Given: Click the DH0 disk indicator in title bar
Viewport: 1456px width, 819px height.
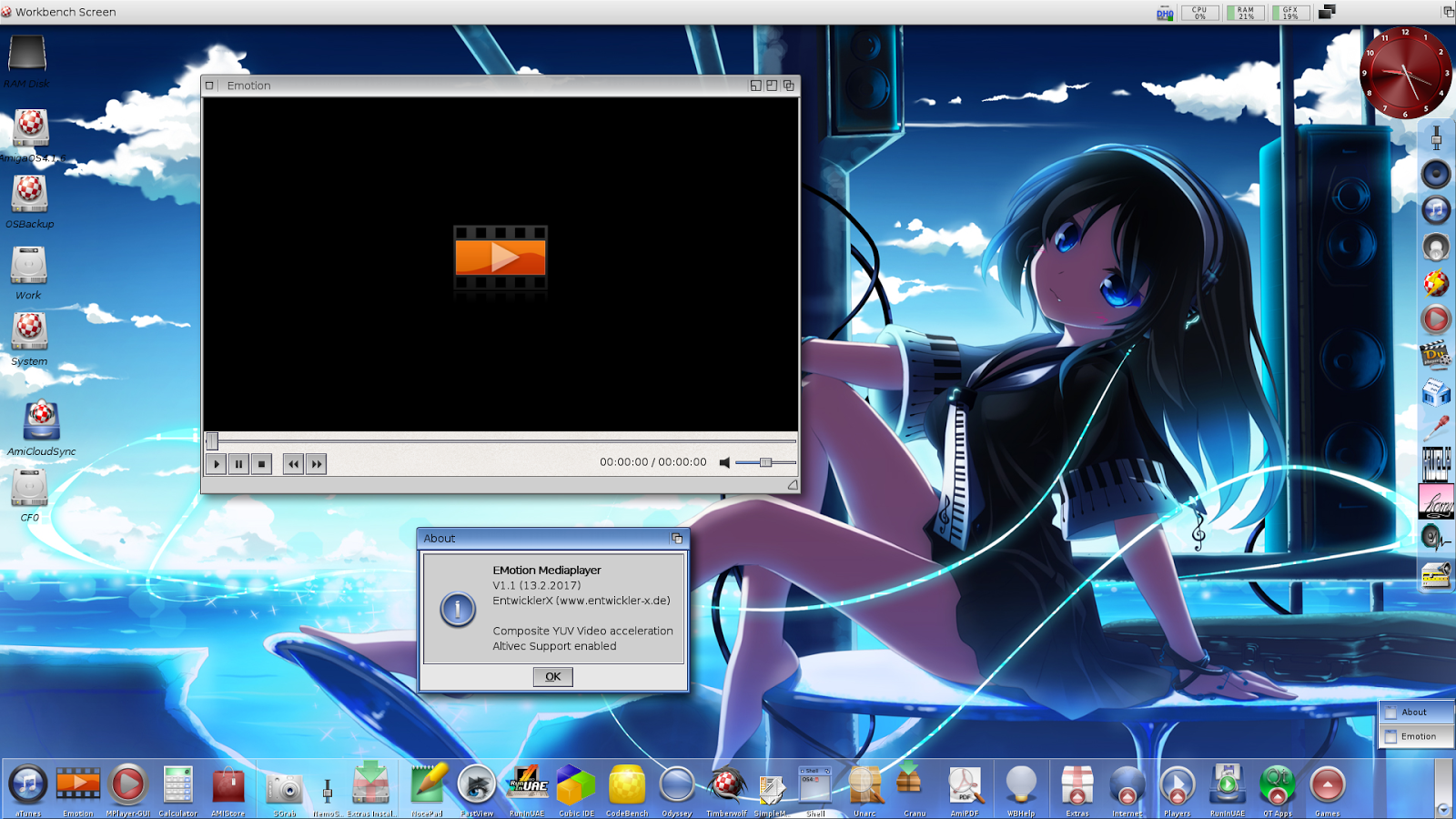Looking at the screenshot, I should point(1165,13).
